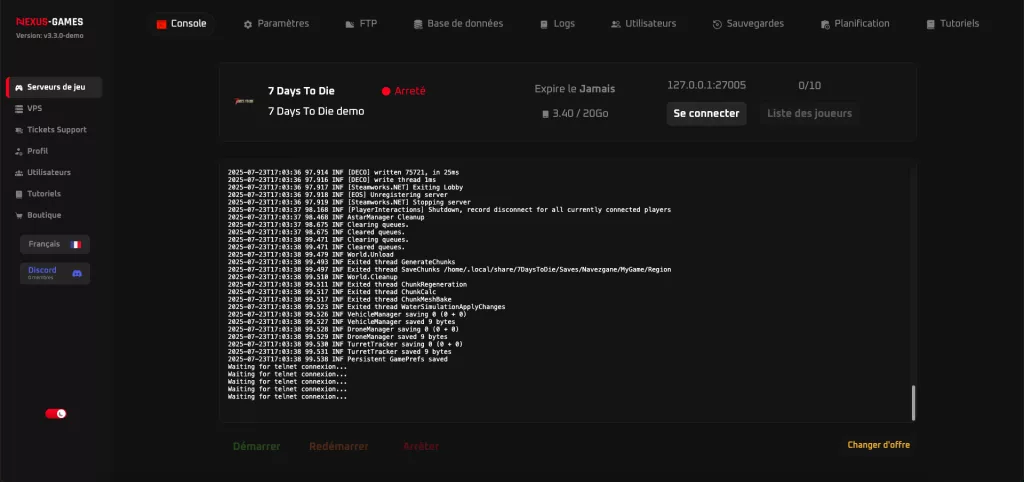
Task: Click the Logs file icon
Action: 544,25
